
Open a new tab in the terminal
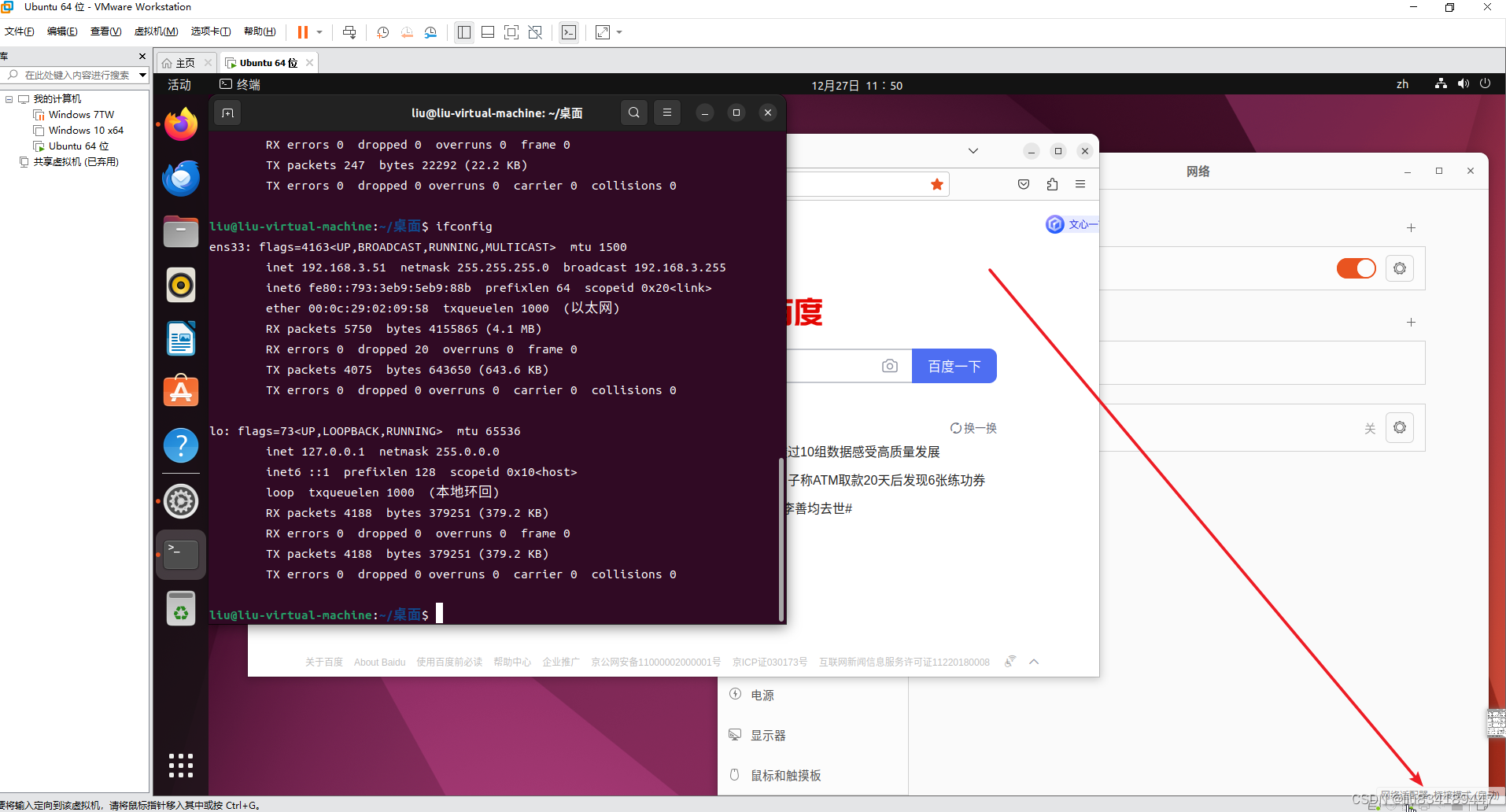coord(228,113)
